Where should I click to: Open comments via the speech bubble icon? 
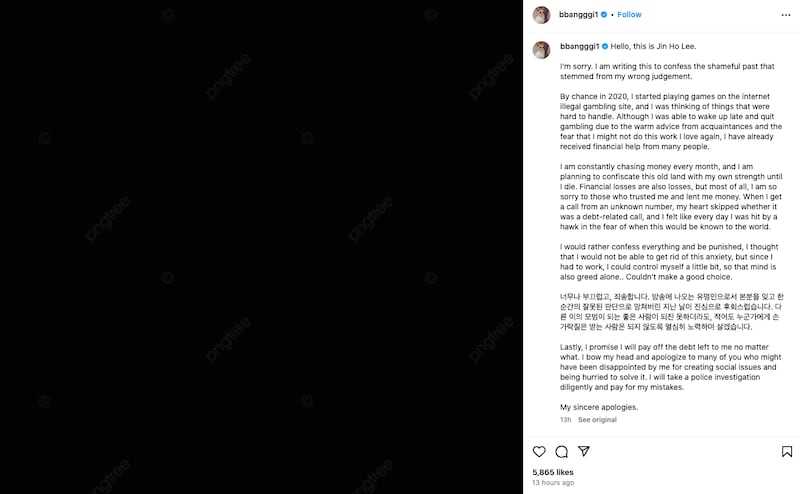click(x=562, y=451)
